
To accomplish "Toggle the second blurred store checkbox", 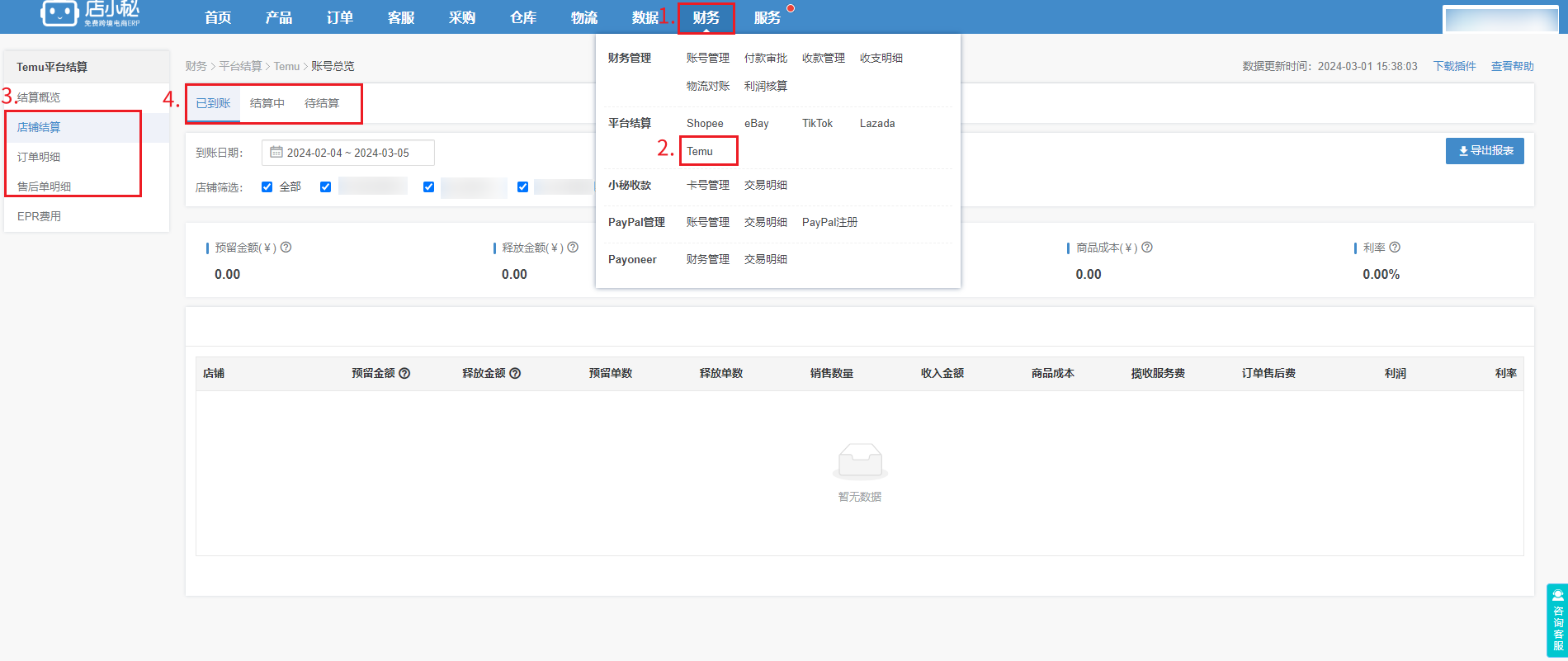I will pos(429,186).
